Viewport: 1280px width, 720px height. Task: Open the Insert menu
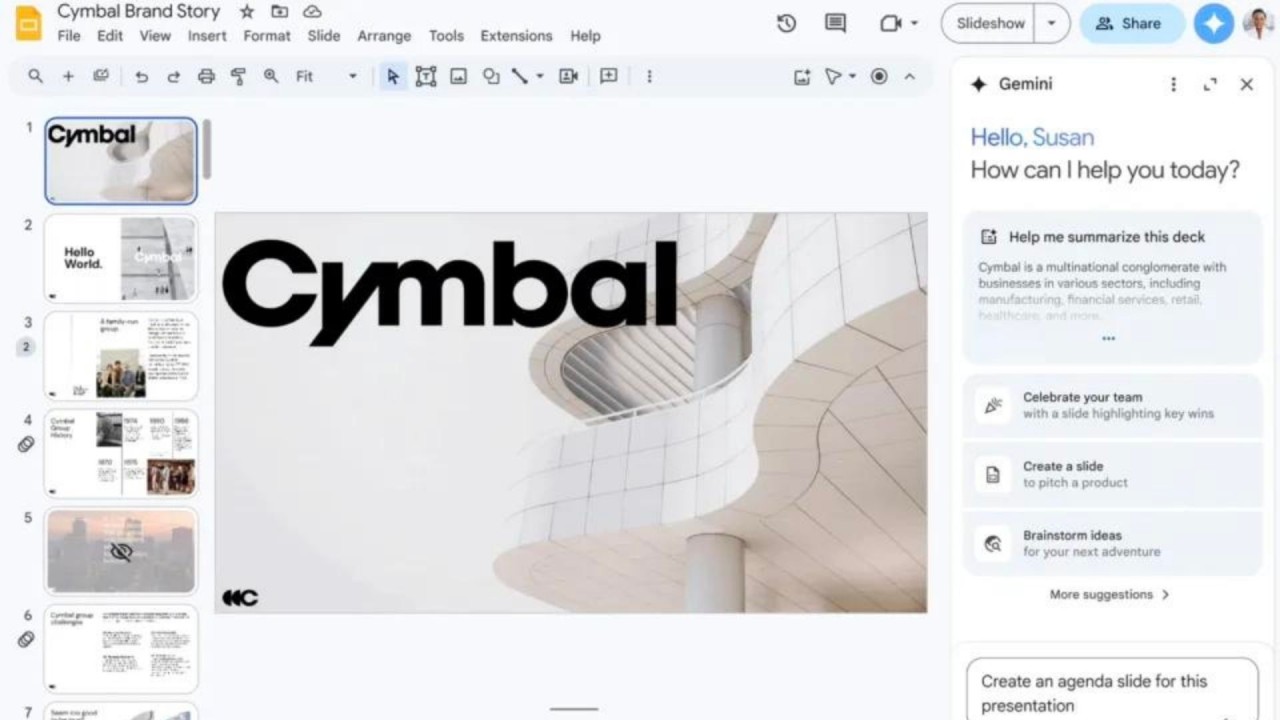pyautogui.click(x=207, y=36)
